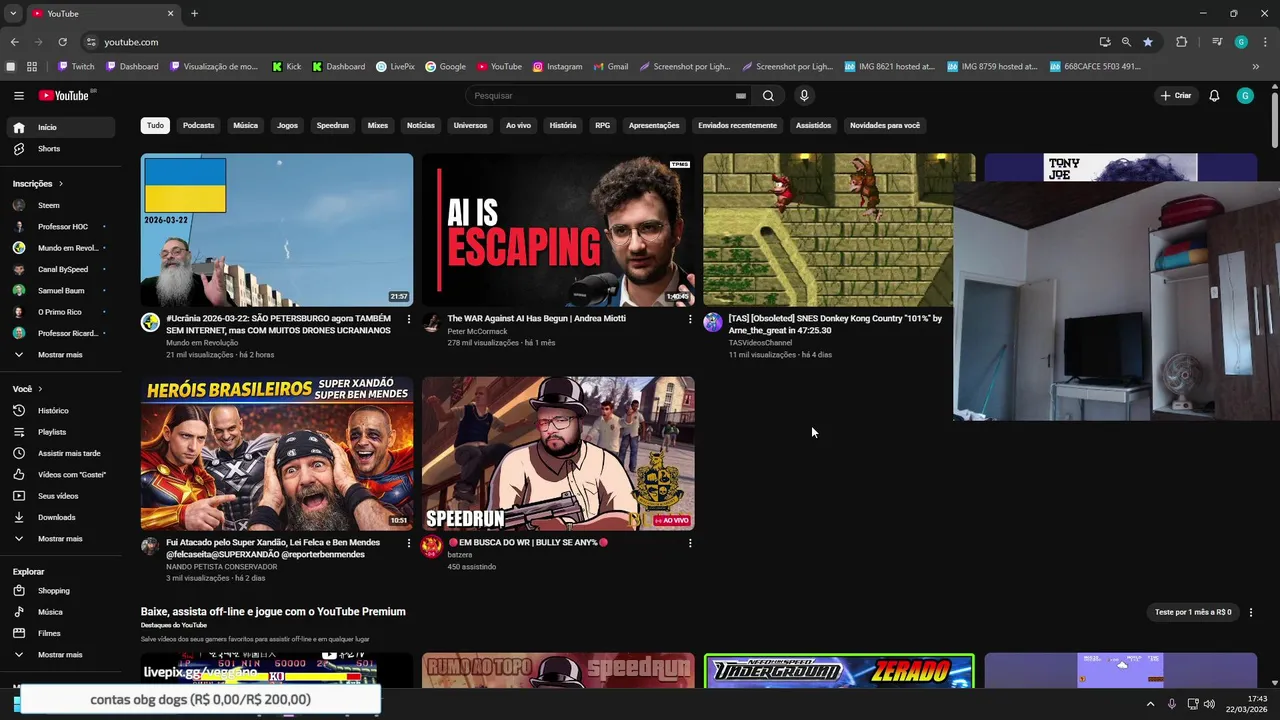The image size is (1280, 720).
Task: Open options menu for AI Has Begun video
Action: point(689,319)
